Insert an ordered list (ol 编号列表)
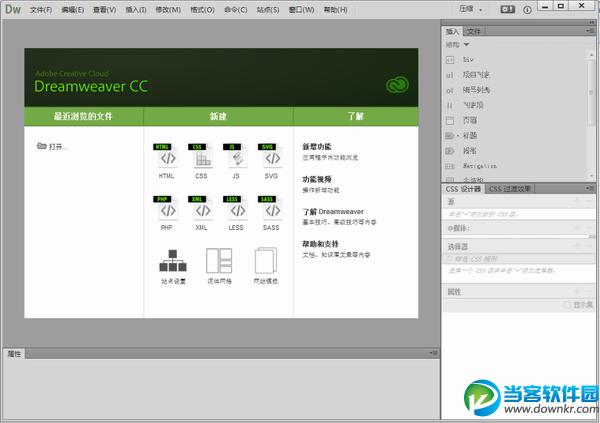The height and width of the screenshot is (423, 600). [x=467, y=90]
